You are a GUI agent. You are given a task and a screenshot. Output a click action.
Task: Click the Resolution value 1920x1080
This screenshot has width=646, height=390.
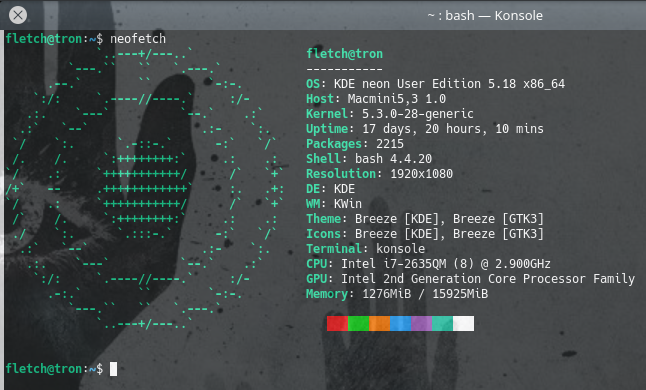(x=421, y=174)
